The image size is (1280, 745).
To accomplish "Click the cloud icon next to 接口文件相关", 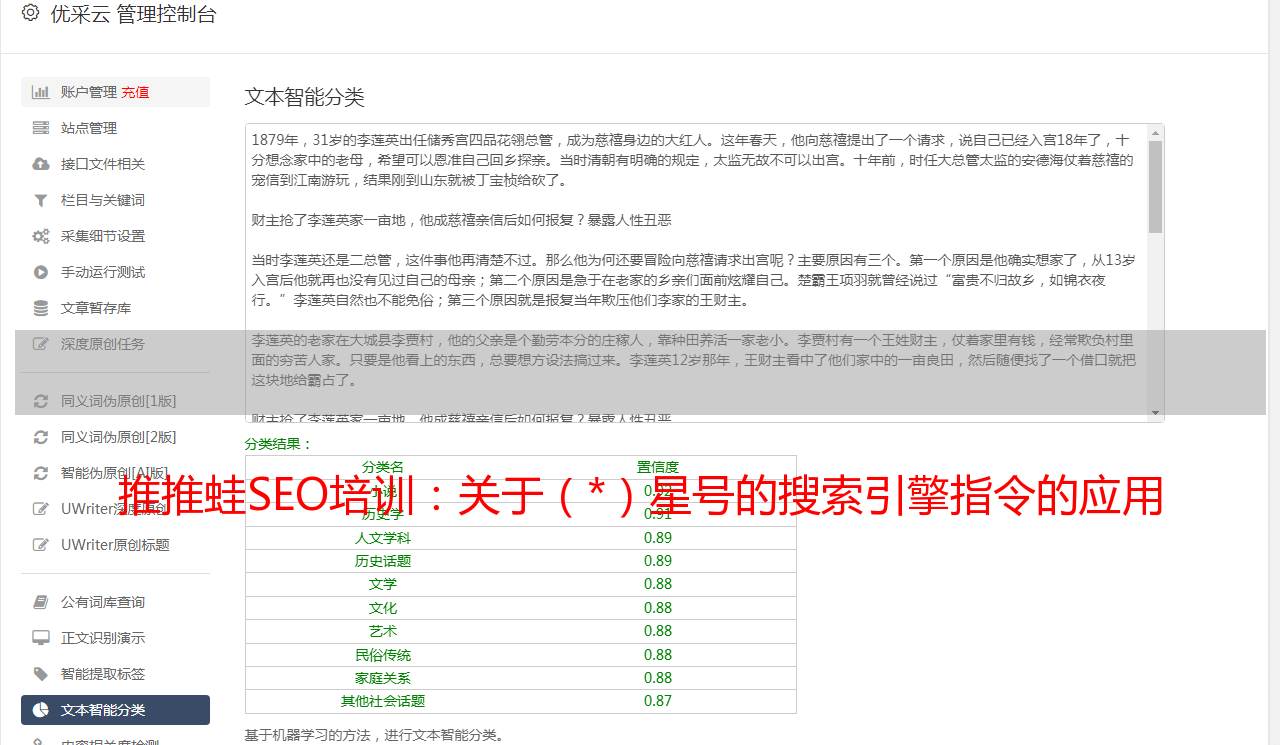I will [41, 164].
